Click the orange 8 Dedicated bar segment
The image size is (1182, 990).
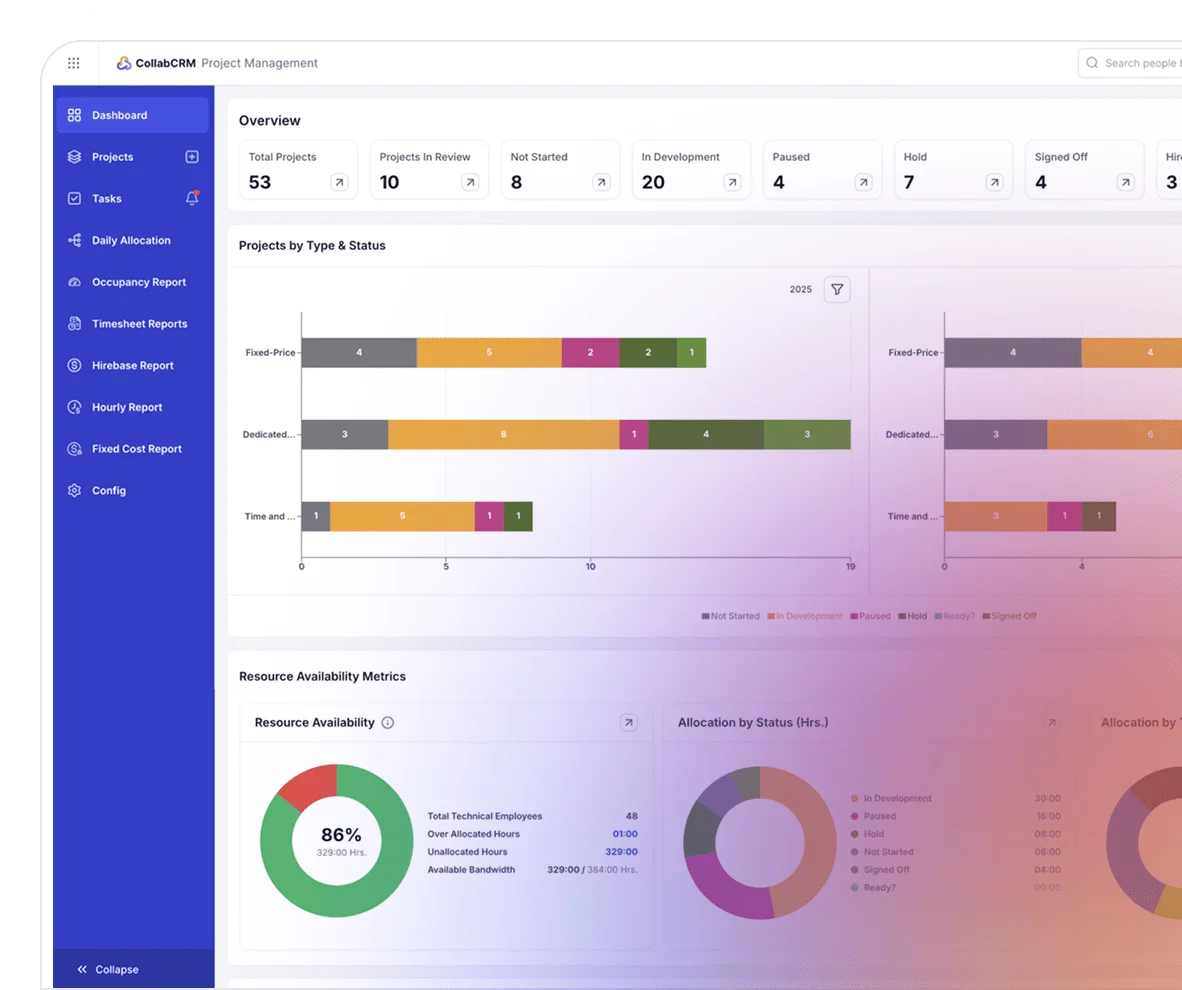pyautogui.click(x=503, y=435)
